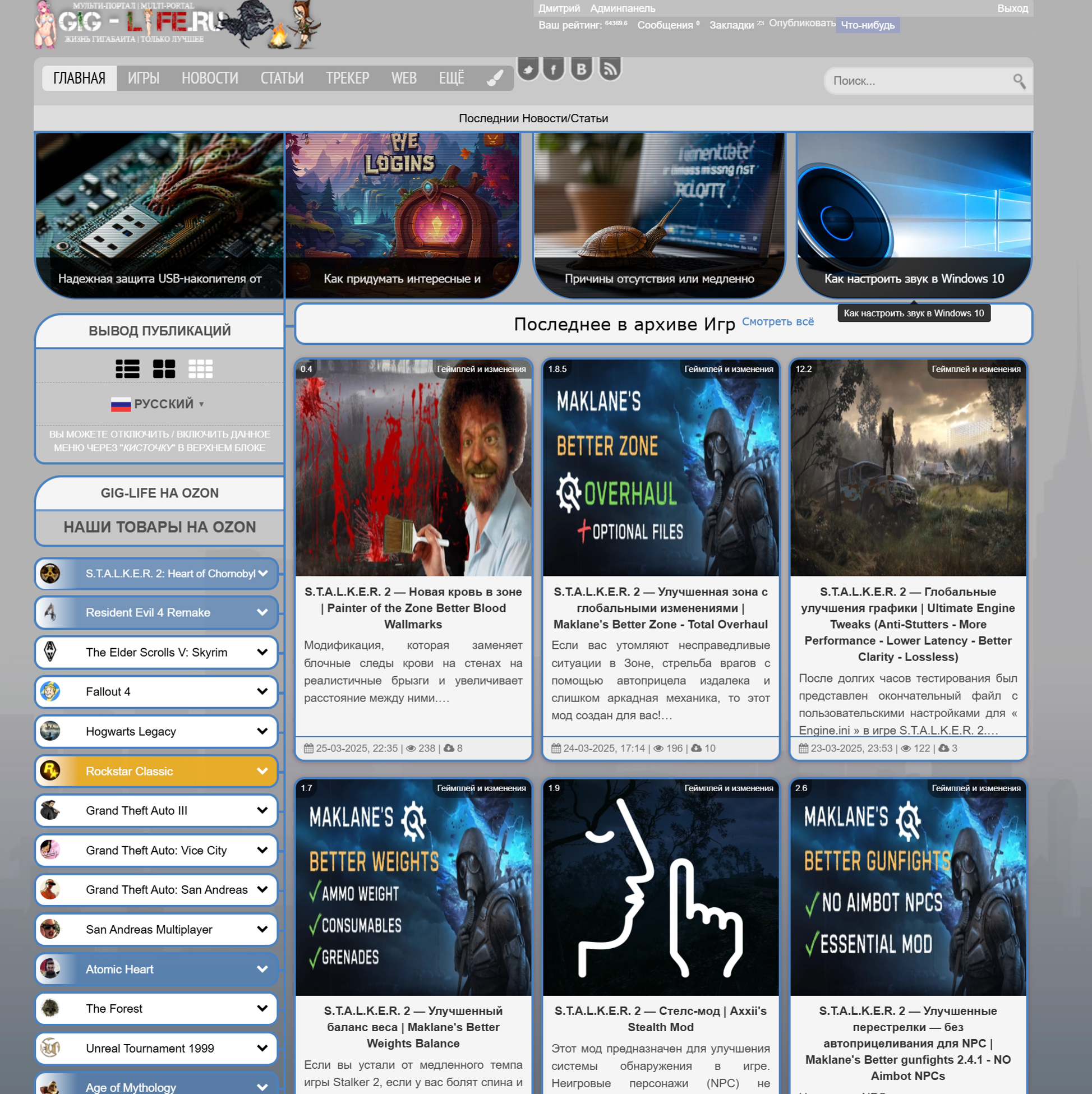Expand the Resident Evil 4 Remake chevron
Viewport: 1092px width, 1094px height.
(262, 612)
